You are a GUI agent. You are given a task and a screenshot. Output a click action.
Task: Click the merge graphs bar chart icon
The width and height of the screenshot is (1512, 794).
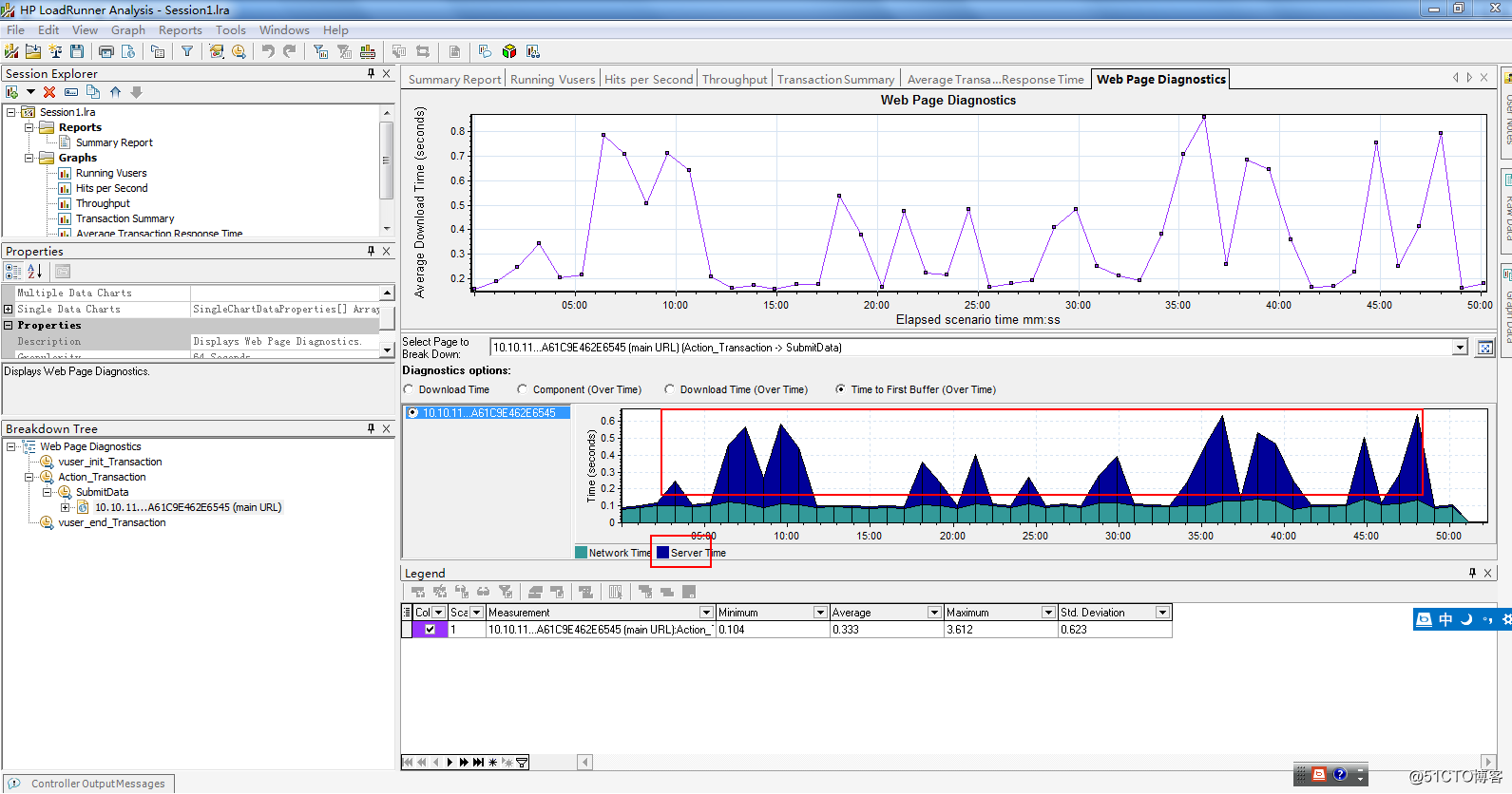click(368, 51)
